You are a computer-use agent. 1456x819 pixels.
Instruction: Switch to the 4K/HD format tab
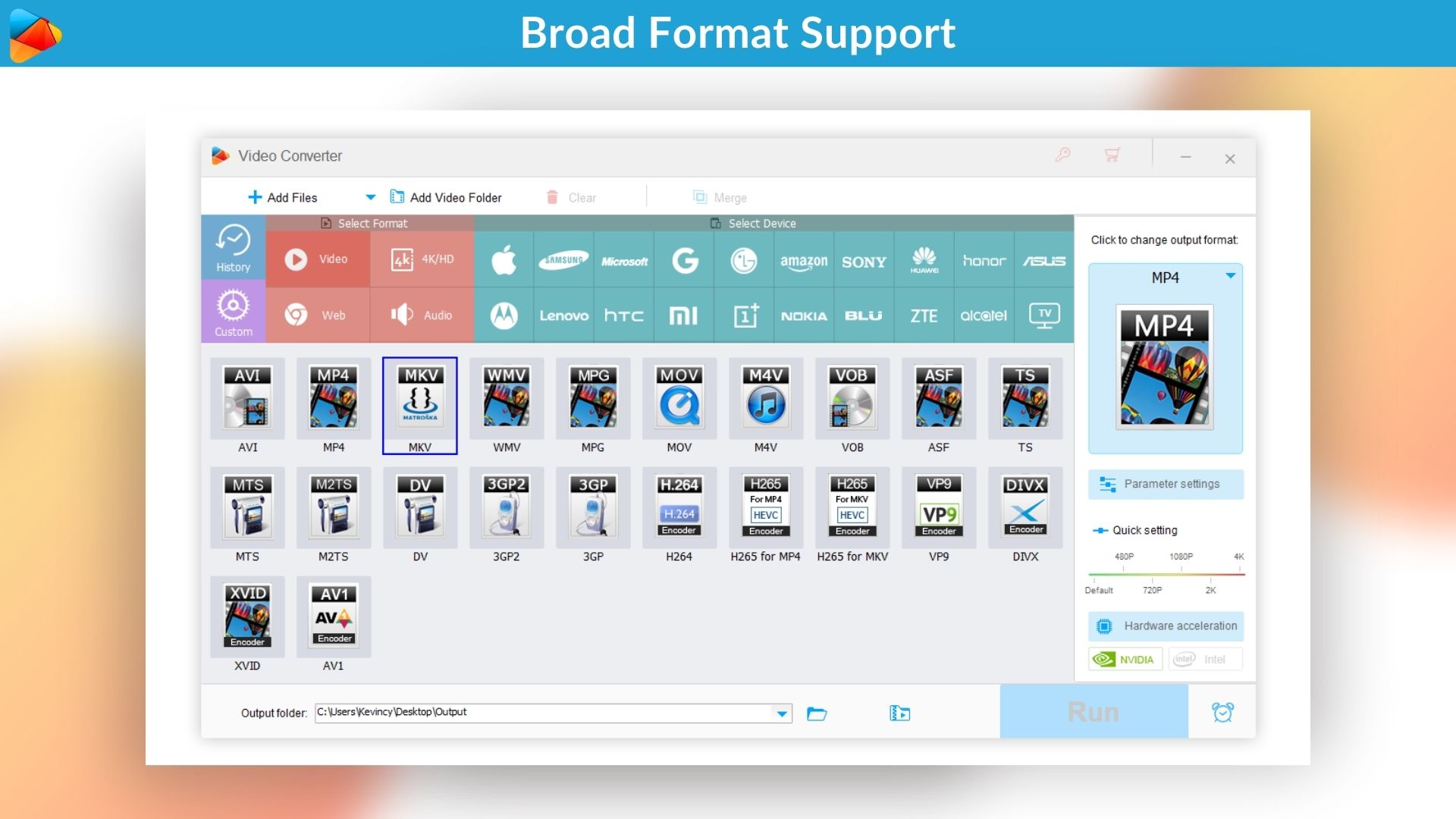[422, 259]
